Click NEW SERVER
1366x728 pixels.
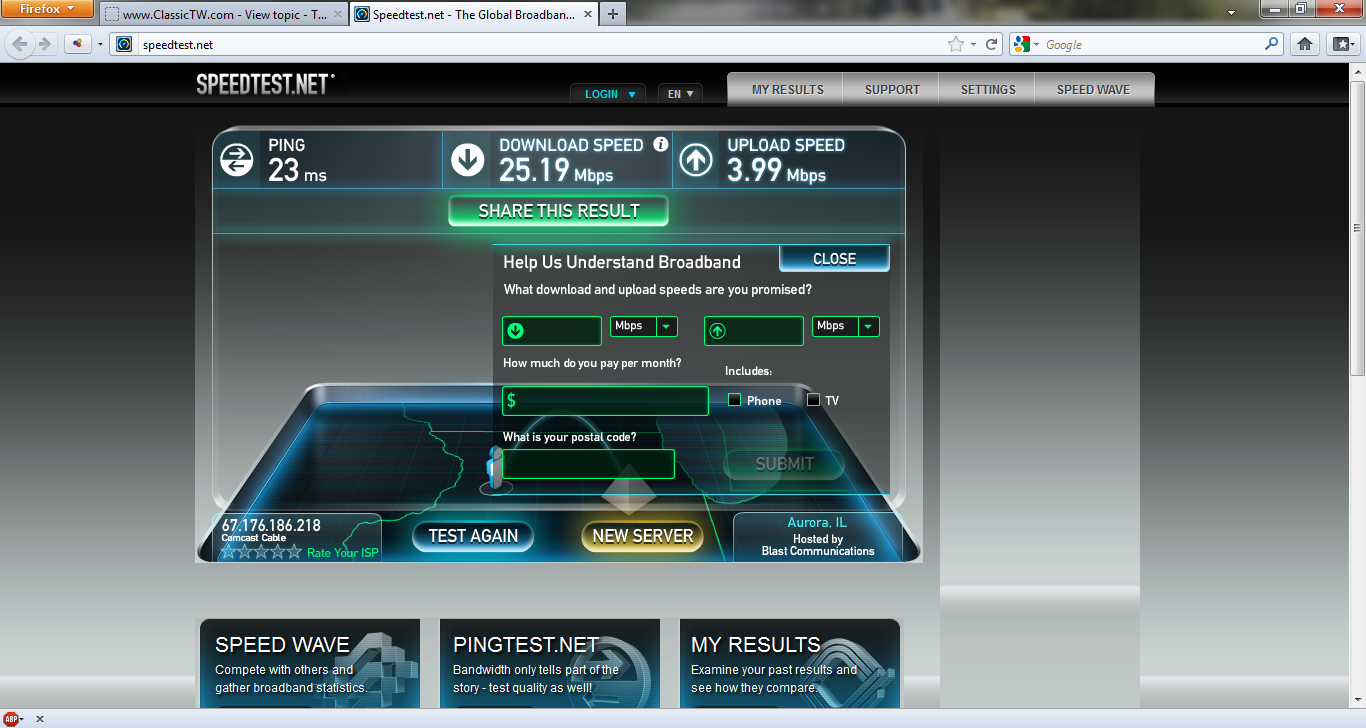(x=642, y=536)
